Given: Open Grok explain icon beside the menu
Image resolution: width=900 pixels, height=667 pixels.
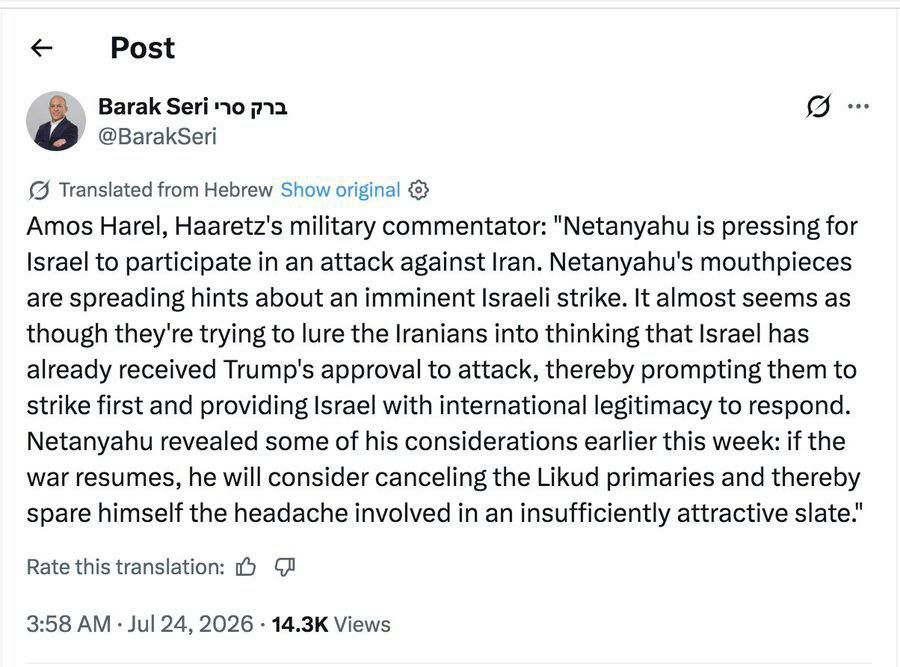Looking at the screenshot, I should [817, 106].
